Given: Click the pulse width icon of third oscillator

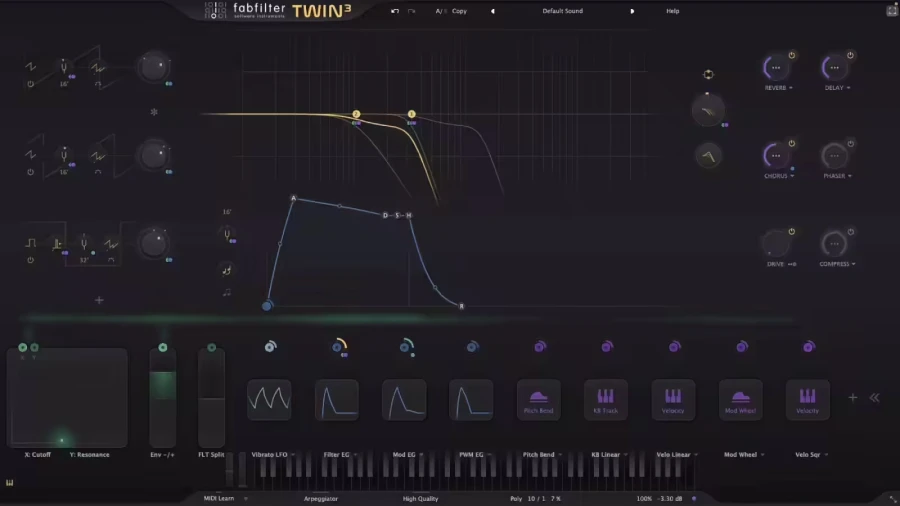Looking at the screenshot, I should (57, 244).
